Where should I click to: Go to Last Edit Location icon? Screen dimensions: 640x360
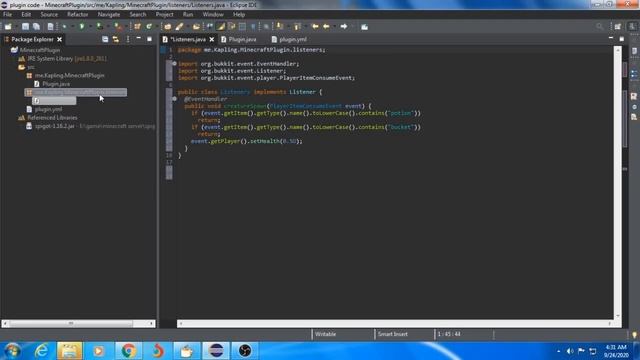tap(315, 27)
